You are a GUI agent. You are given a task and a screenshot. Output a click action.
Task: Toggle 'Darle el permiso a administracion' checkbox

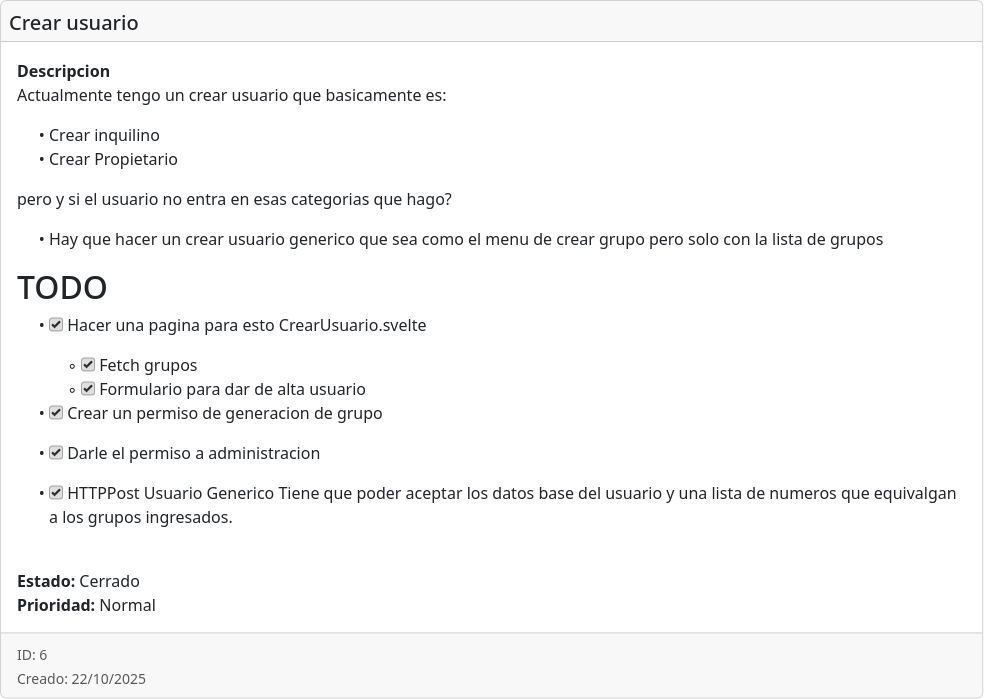coord(56,453)
